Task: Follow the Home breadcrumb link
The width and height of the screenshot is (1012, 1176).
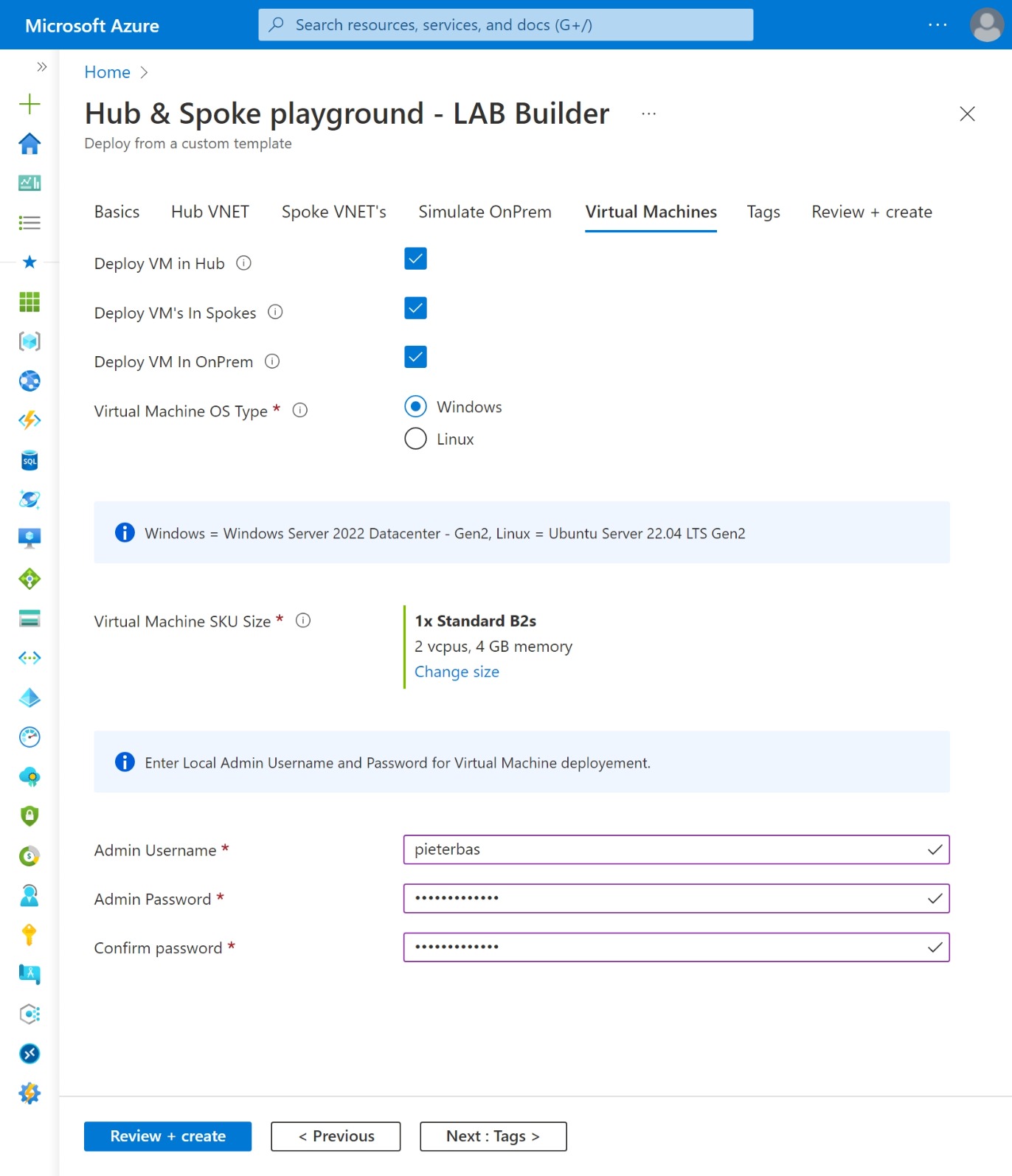Action: (x=107, y=72)
